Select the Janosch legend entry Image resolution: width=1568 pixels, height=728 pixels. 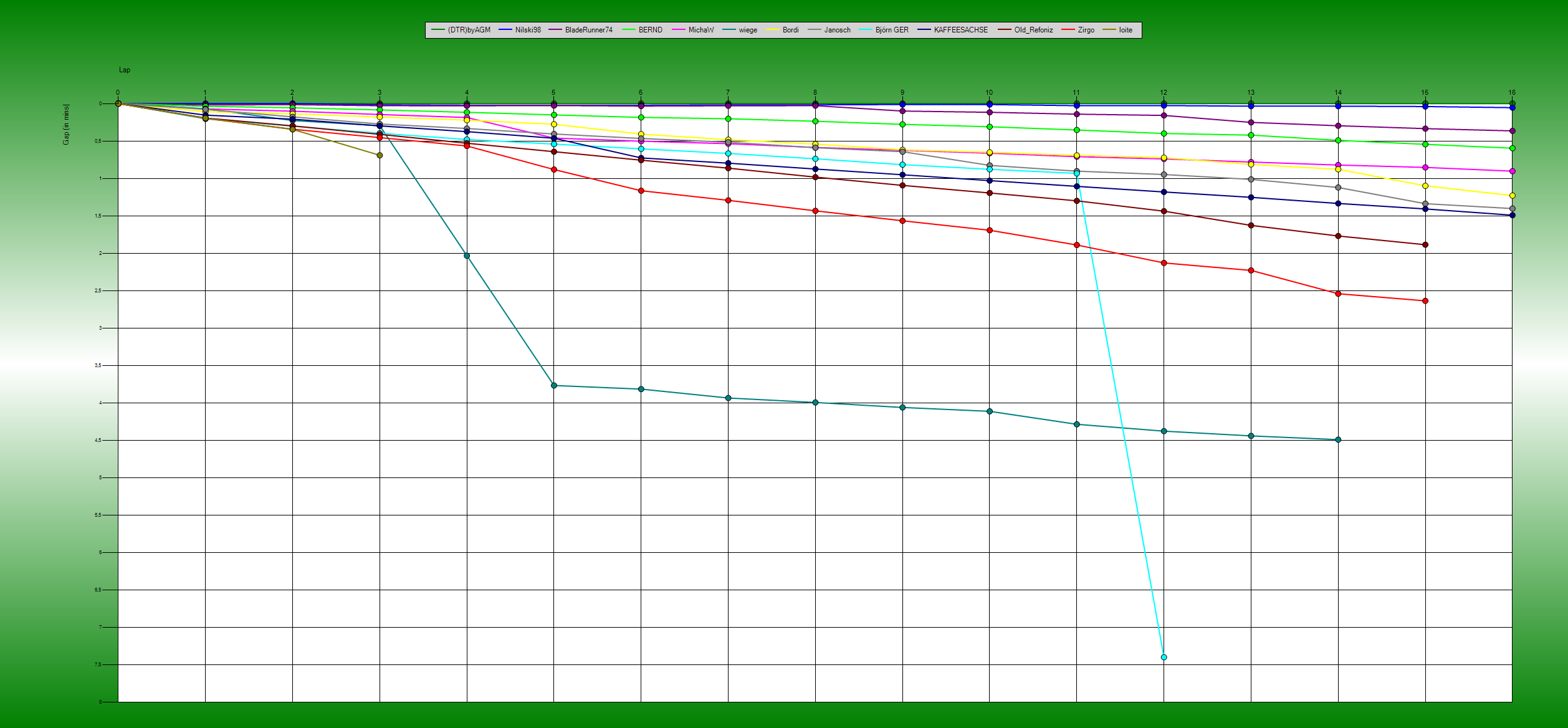pos(829,30)
